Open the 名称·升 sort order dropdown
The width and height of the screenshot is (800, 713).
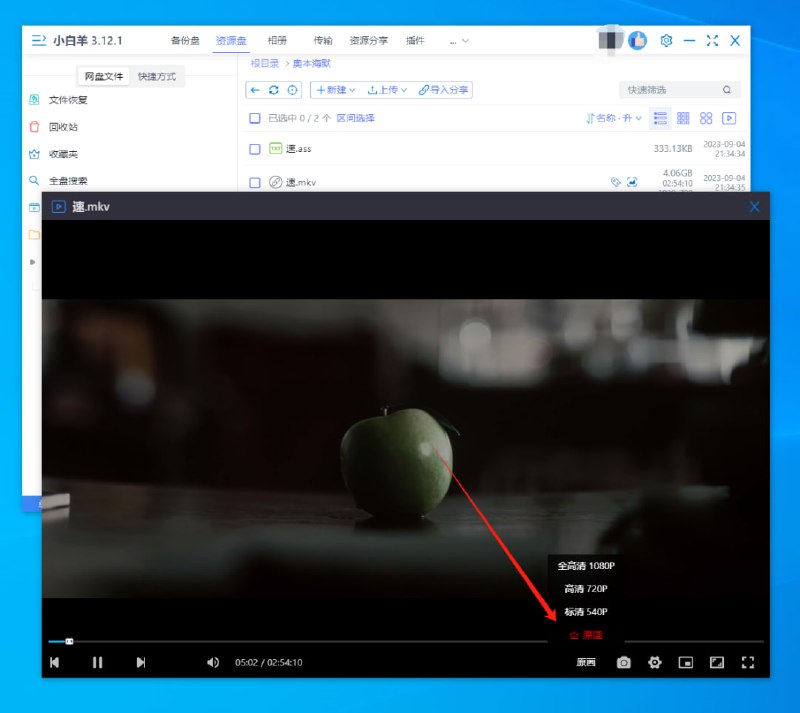[615, 118]
